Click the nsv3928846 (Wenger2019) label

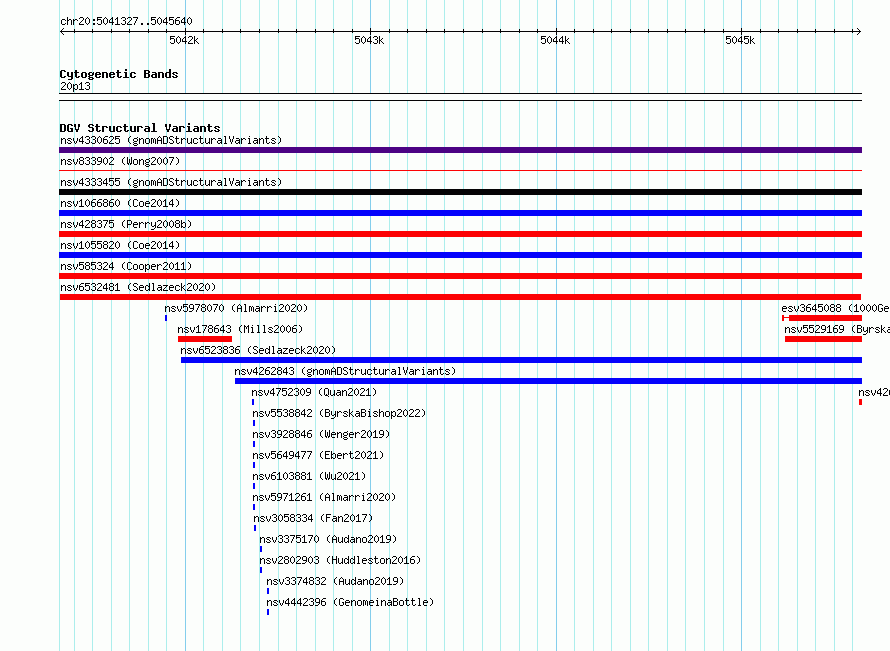pyautogui.click(x=321, y=434)
